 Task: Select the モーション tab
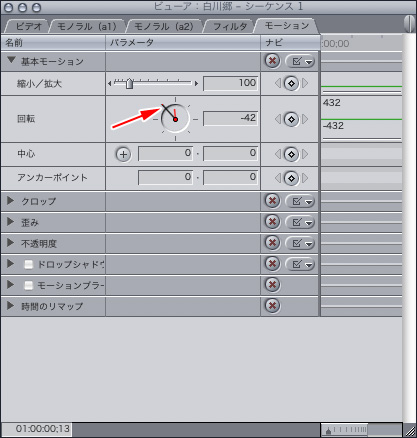[x=287, y=25]
